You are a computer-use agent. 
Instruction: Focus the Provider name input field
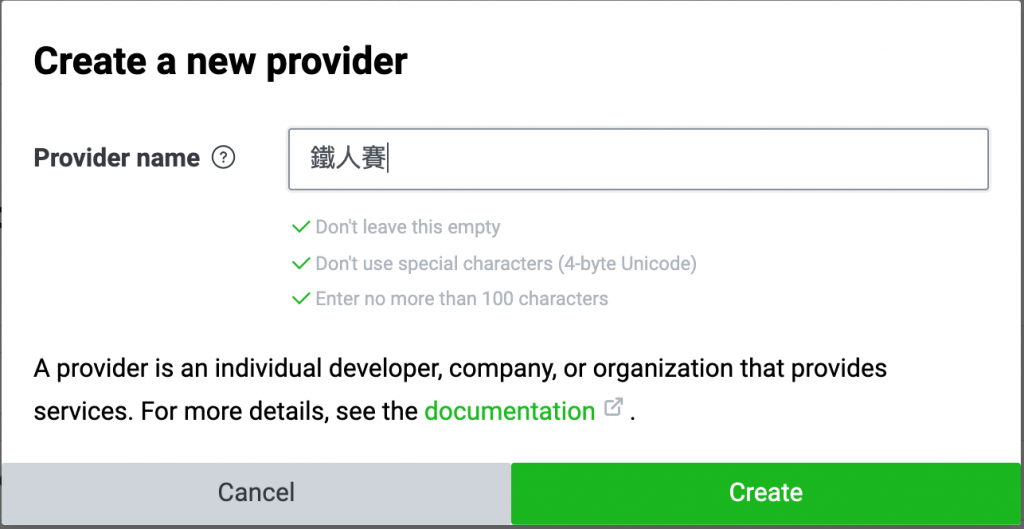pos(638,159)
